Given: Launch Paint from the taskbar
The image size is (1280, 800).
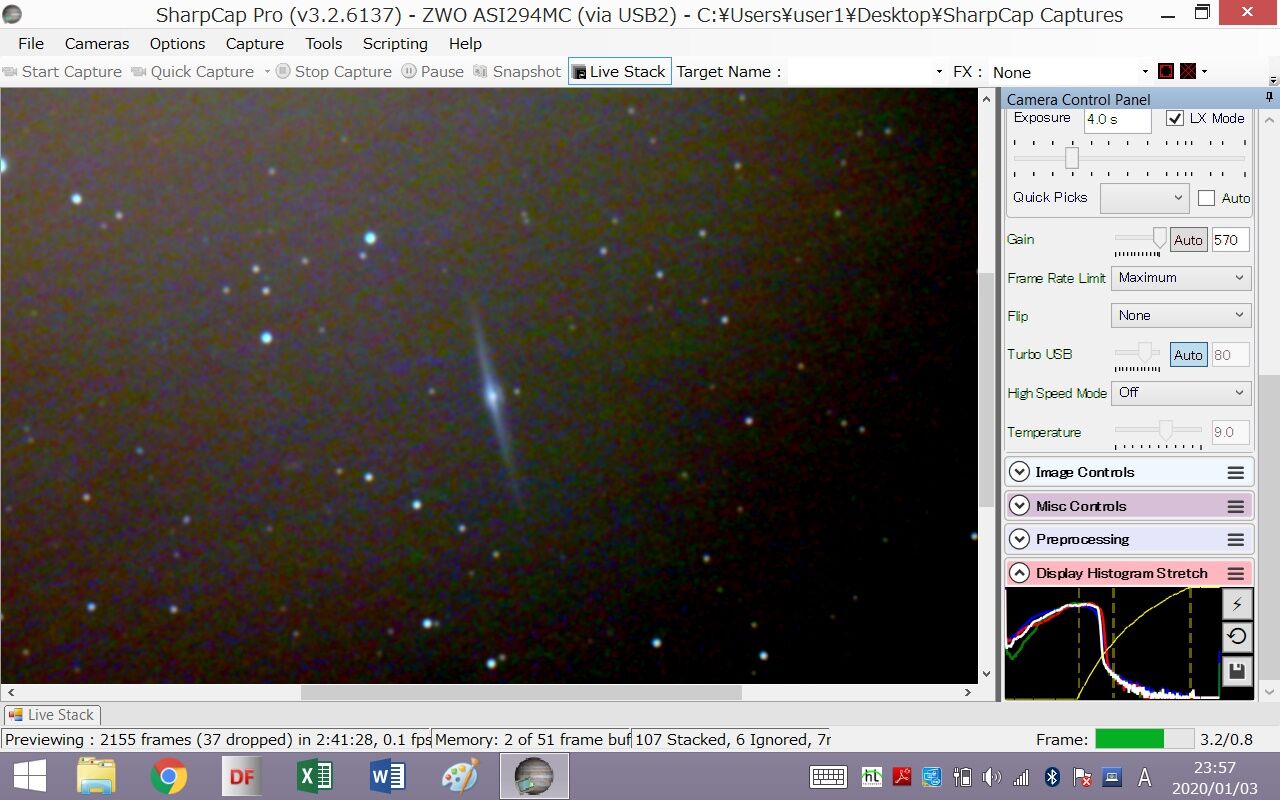Looking at the screenshot, I should (460, 776).
